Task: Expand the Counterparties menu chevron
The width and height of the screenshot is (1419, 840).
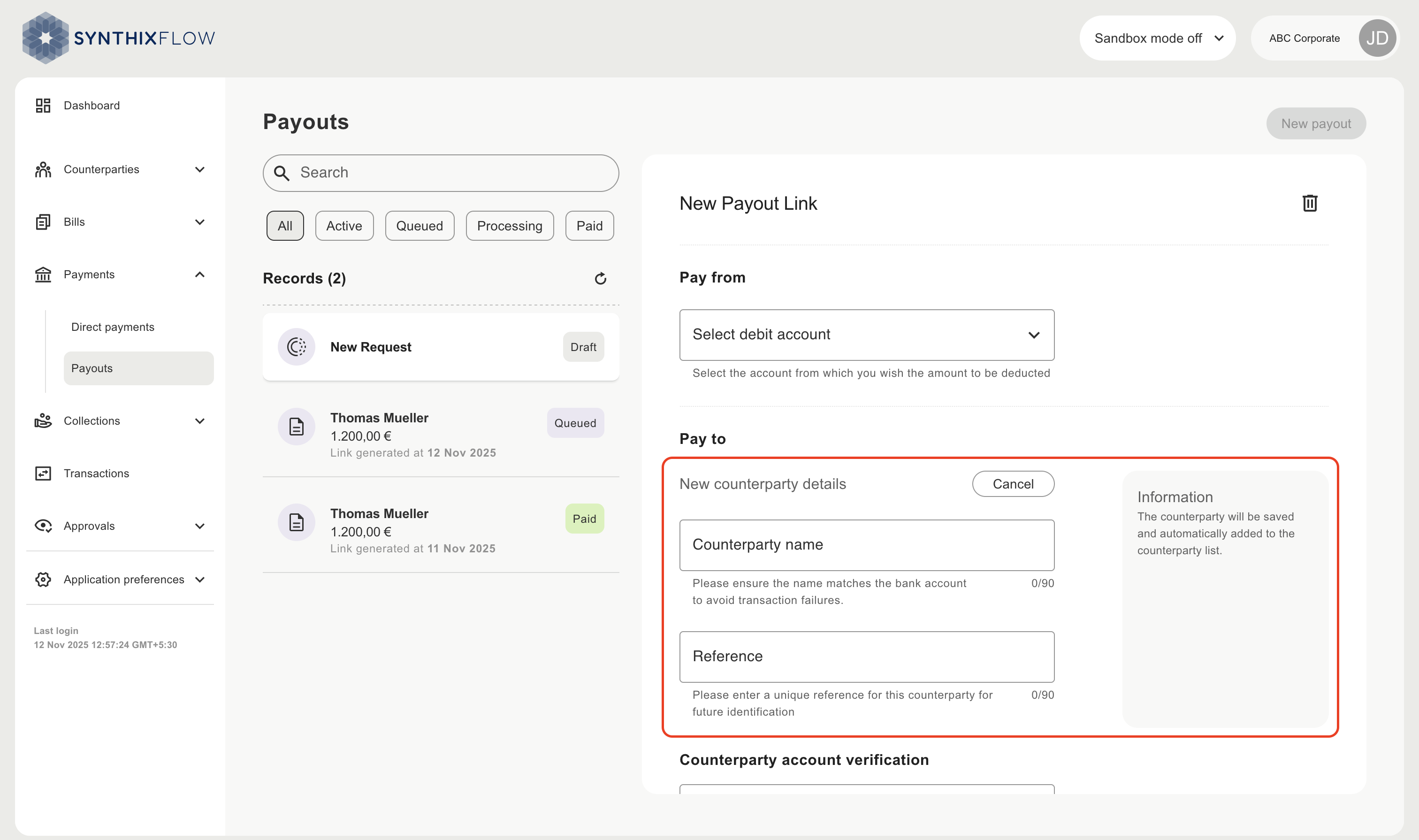Action: [200, 169]
